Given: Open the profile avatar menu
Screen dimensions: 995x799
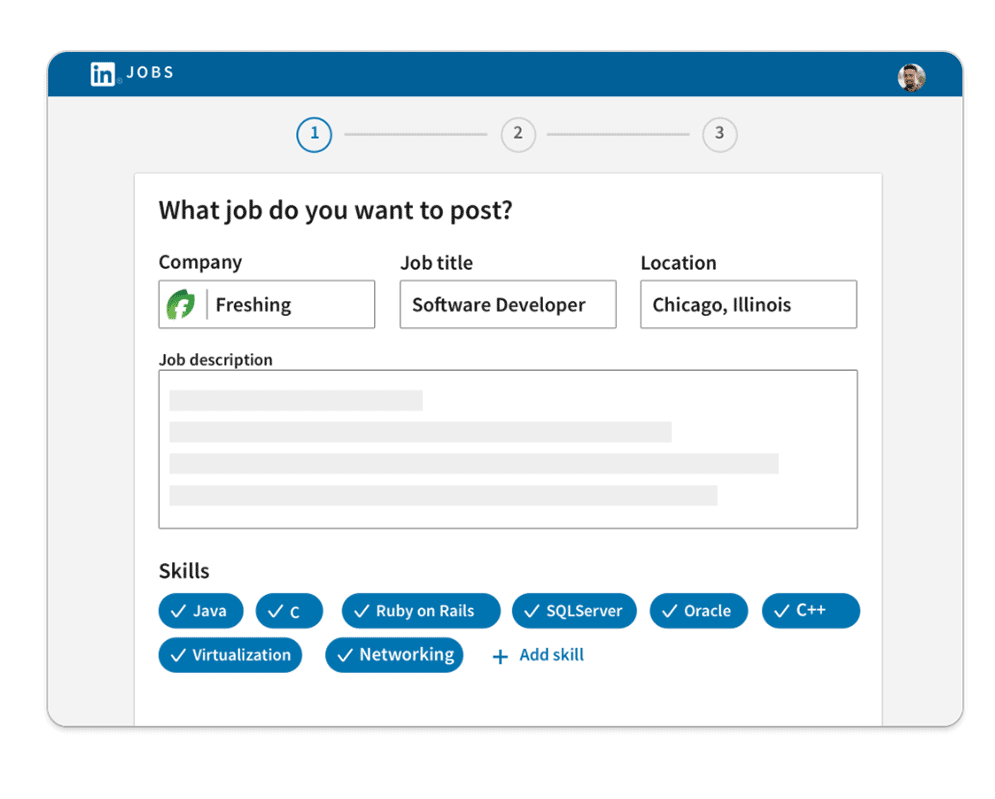Looking at the screenshot, I should pyautogui.click(x=911, y=77).
